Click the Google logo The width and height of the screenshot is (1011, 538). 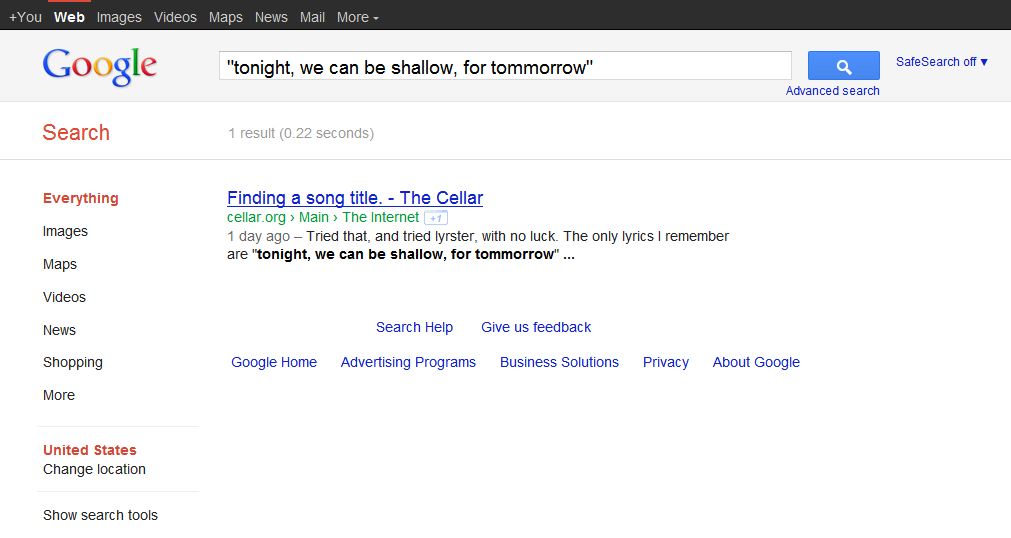tap(100, 66)
